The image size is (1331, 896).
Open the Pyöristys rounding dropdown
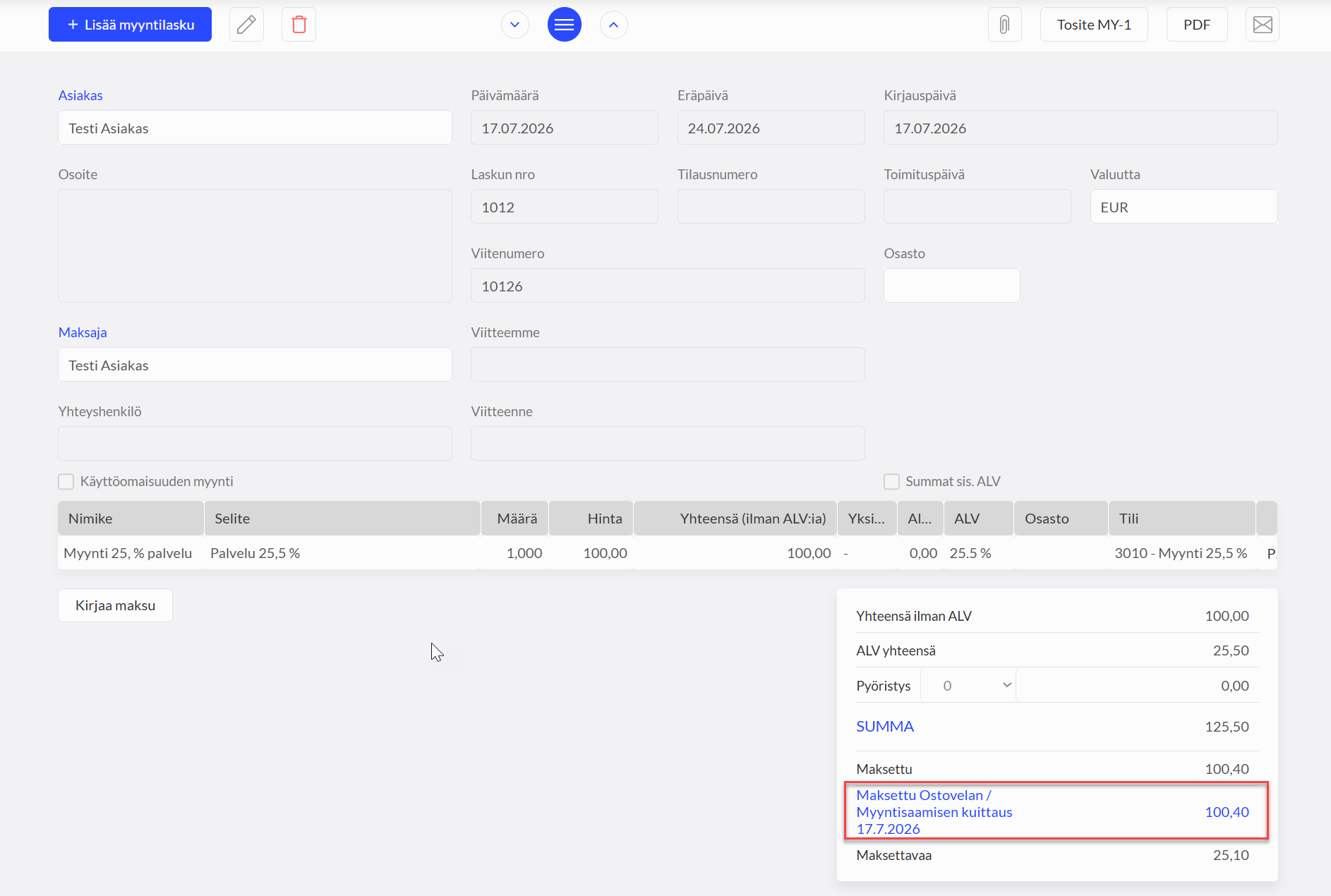[968, 686]
